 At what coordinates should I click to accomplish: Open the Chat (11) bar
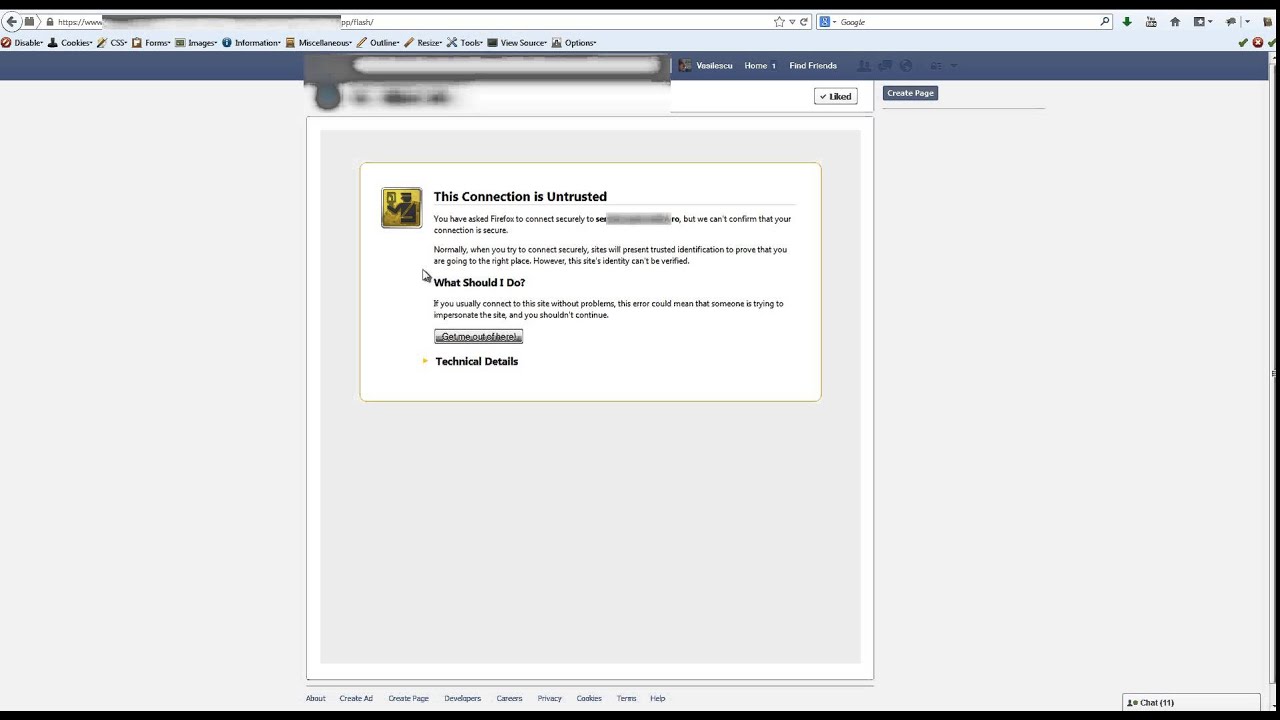(1192, 703)
